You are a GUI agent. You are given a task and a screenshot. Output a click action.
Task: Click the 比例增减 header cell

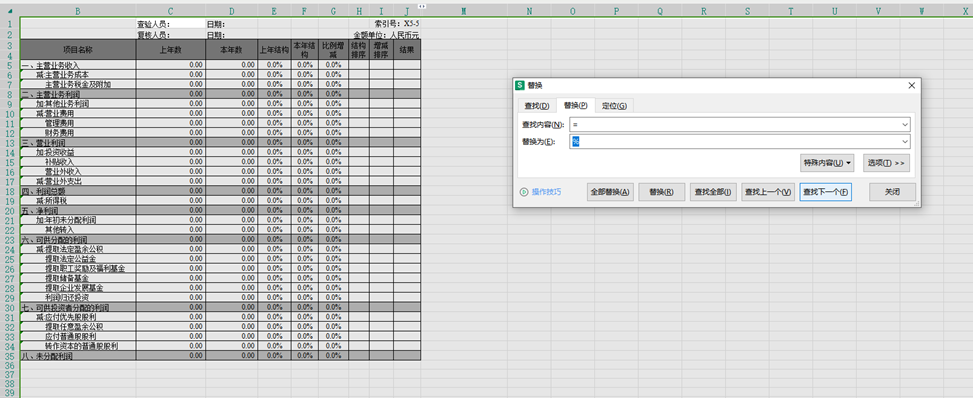333,50
